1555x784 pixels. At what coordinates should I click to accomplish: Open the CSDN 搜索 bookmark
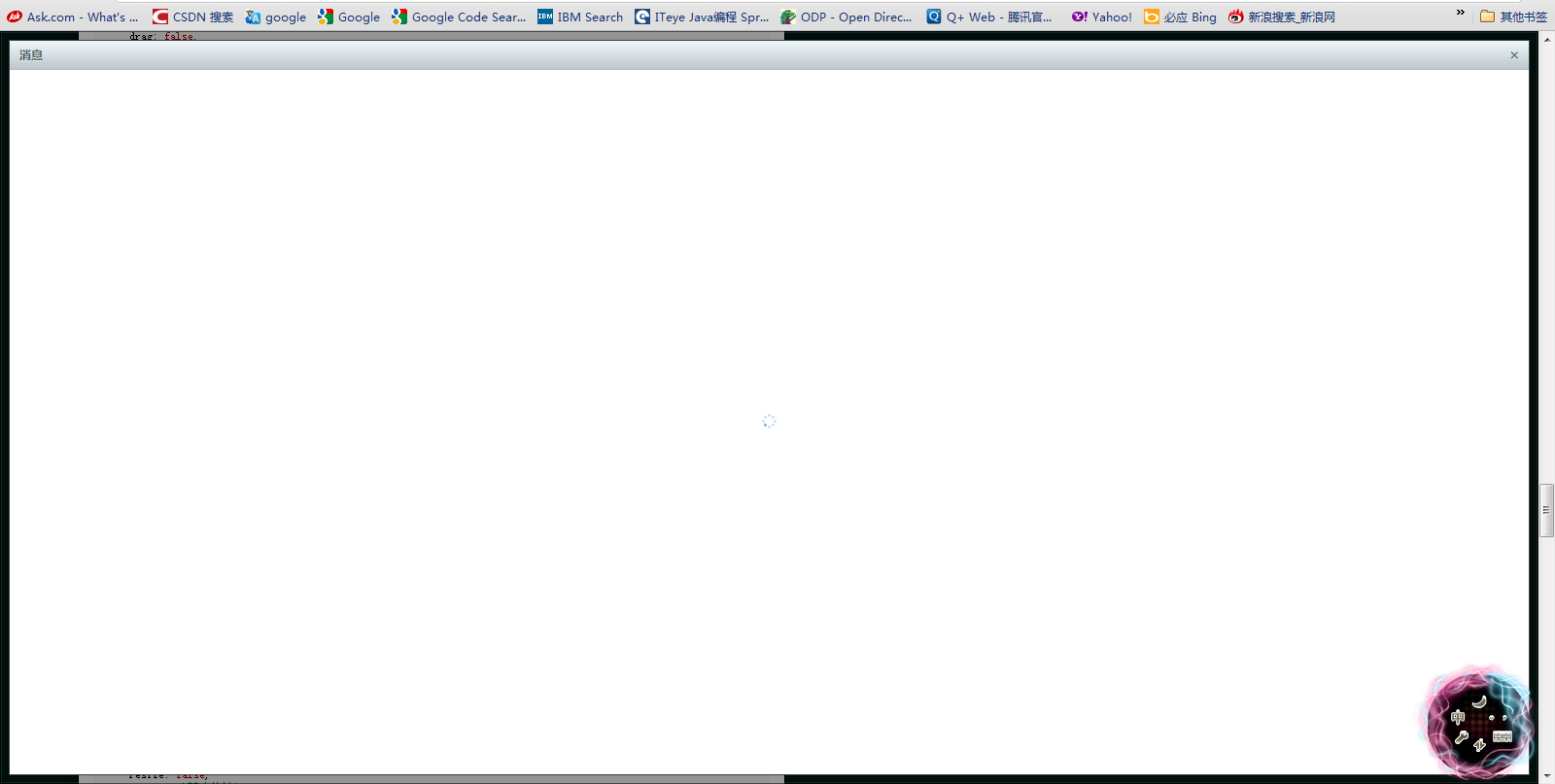coord(192,17)
